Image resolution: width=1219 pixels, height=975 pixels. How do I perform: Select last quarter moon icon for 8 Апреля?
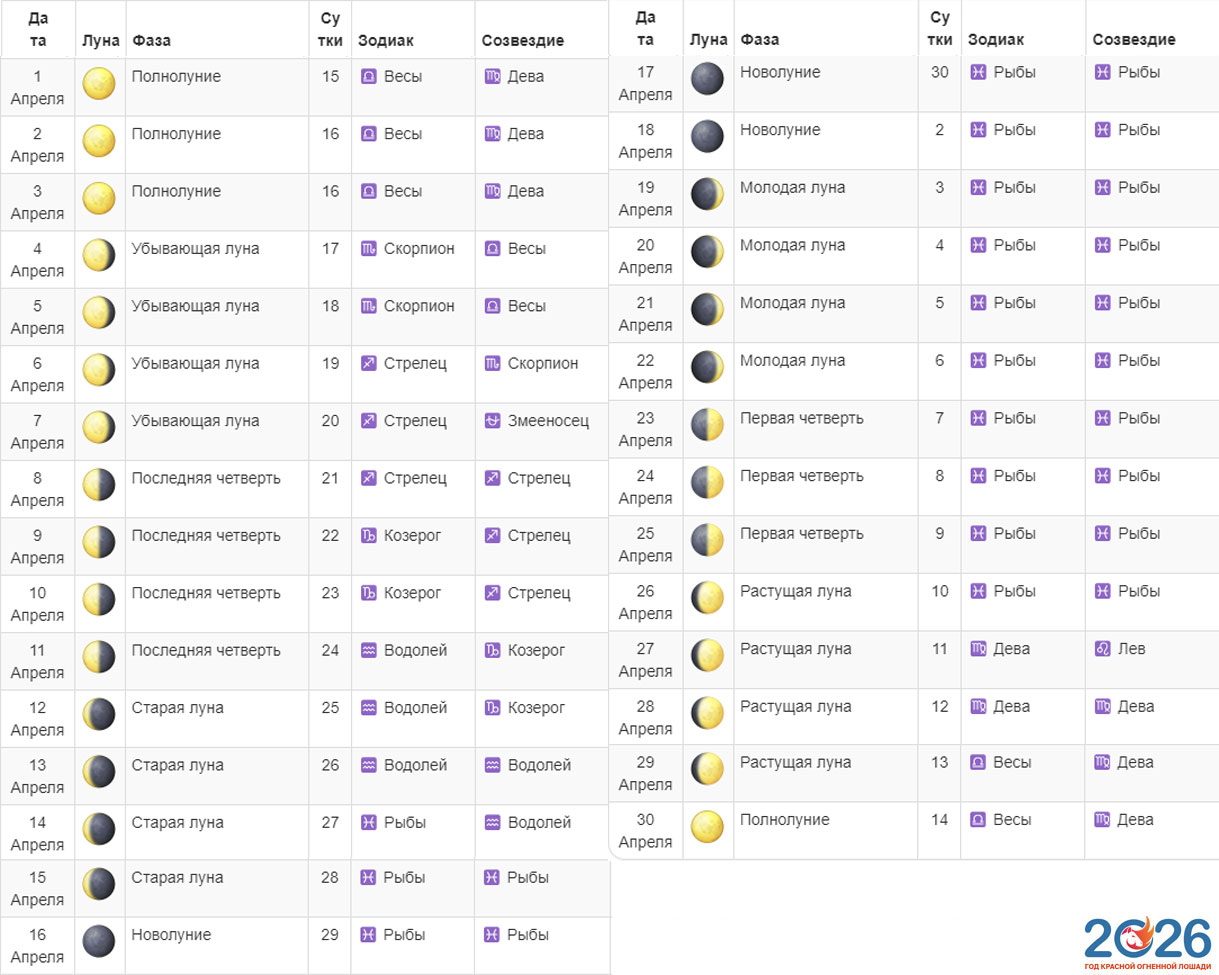(x=99, y=485)
